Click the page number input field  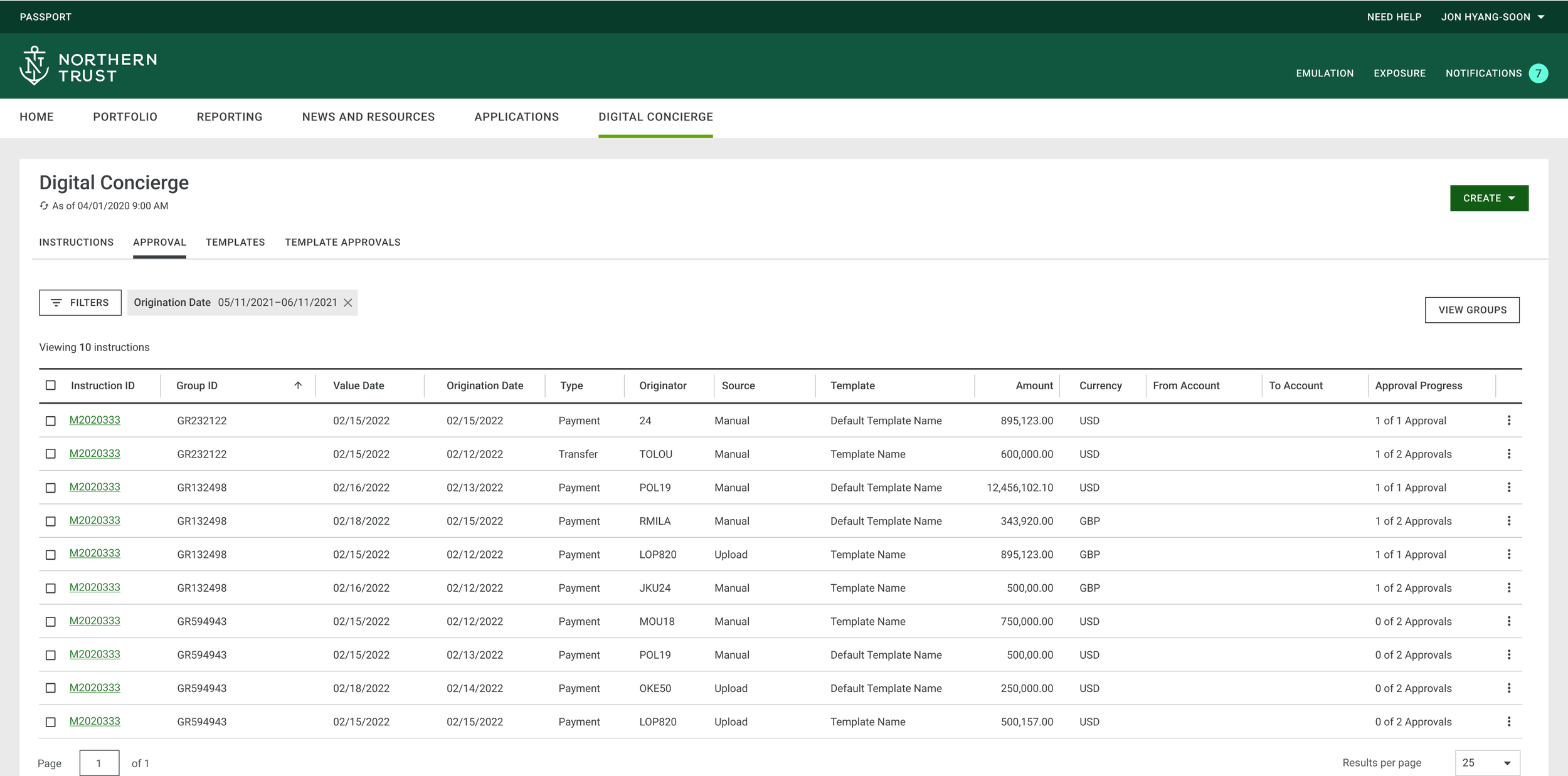(x=99, y=763)
